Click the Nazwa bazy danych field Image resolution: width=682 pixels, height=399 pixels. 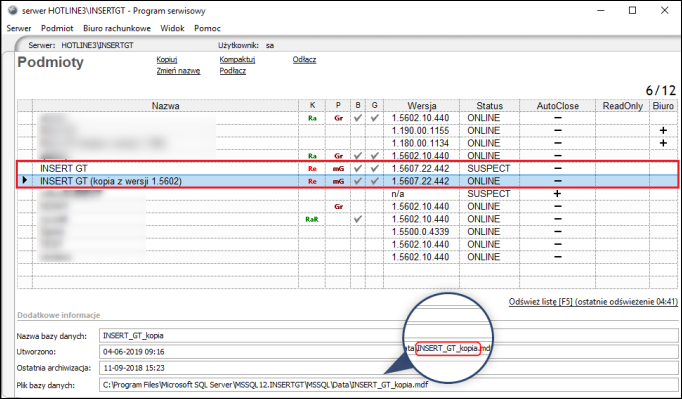point(388,335)
